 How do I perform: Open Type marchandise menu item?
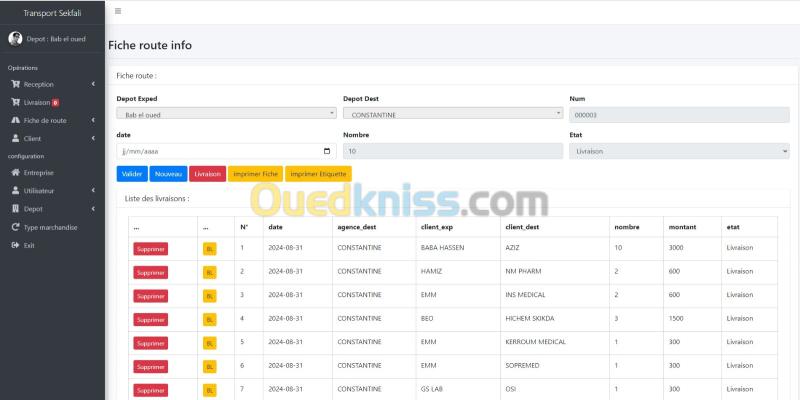click(52, 227)
